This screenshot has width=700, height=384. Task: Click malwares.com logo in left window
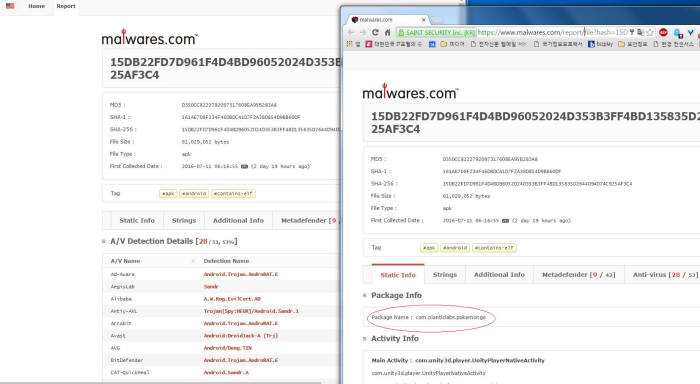[149, 38]
